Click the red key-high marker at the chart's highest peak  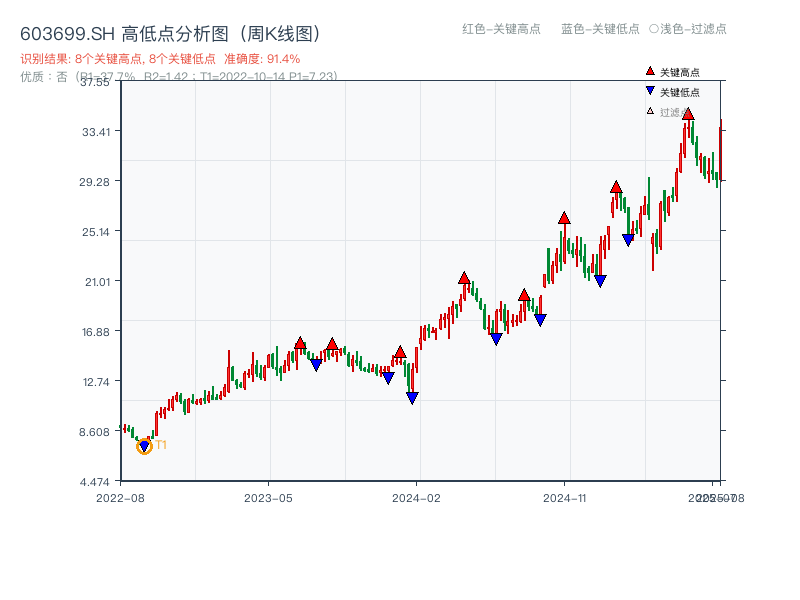click(688, 114)
